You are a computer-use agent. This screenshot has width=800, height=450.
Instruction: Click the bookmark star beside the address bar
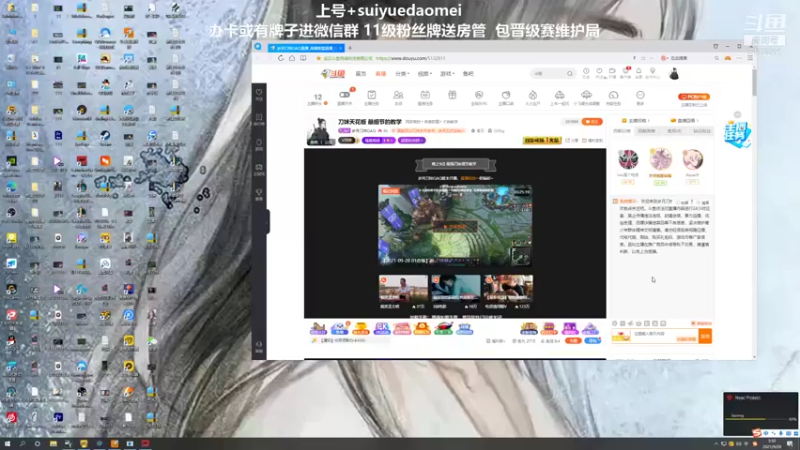[x=319, y=59]
